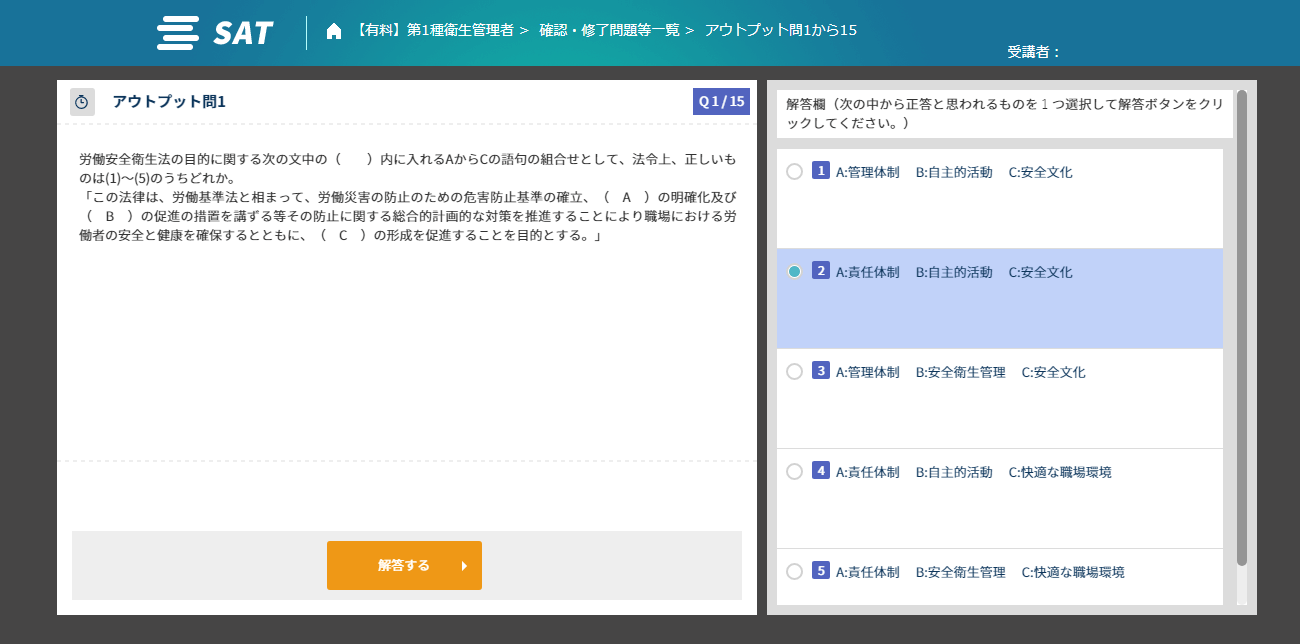The image size is (1300, 644).
Task: Click the number 5 answer badge
Action: (x=820, y=571)
